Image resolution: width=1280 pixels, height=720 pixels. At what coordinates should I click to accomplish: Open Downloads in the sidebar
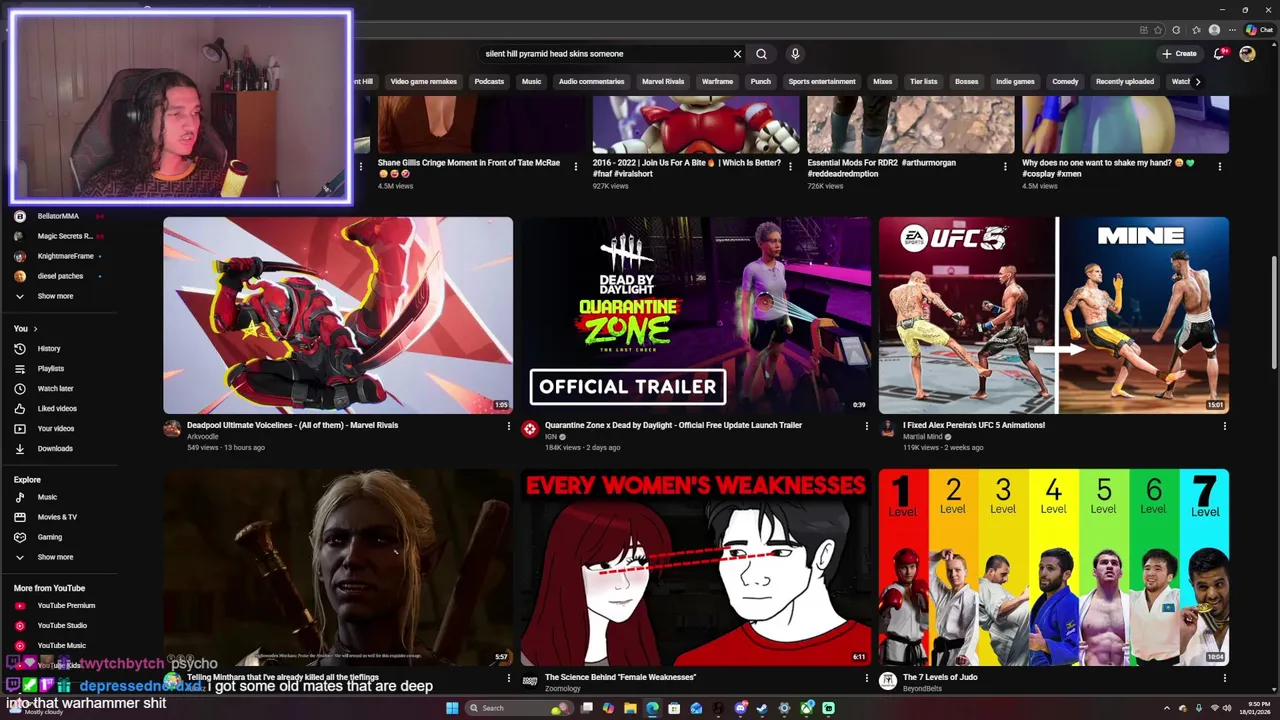click(x=55, y=448)
